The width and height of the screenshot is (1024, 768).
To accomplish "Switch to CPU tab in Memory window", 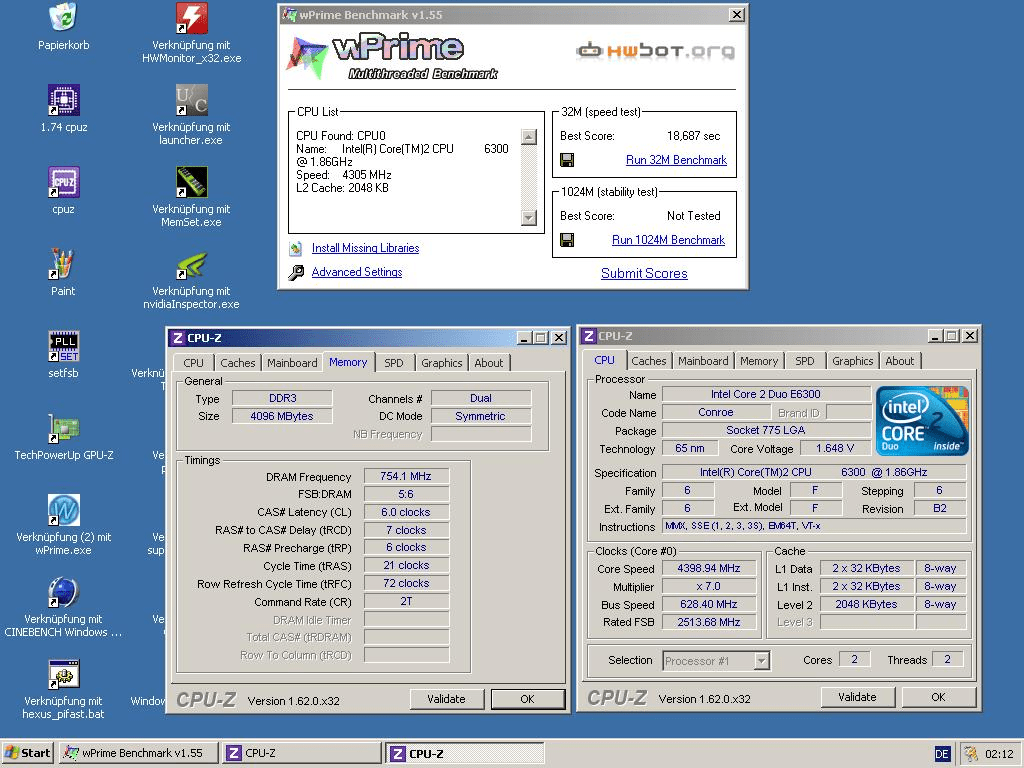I will (193, 363).
